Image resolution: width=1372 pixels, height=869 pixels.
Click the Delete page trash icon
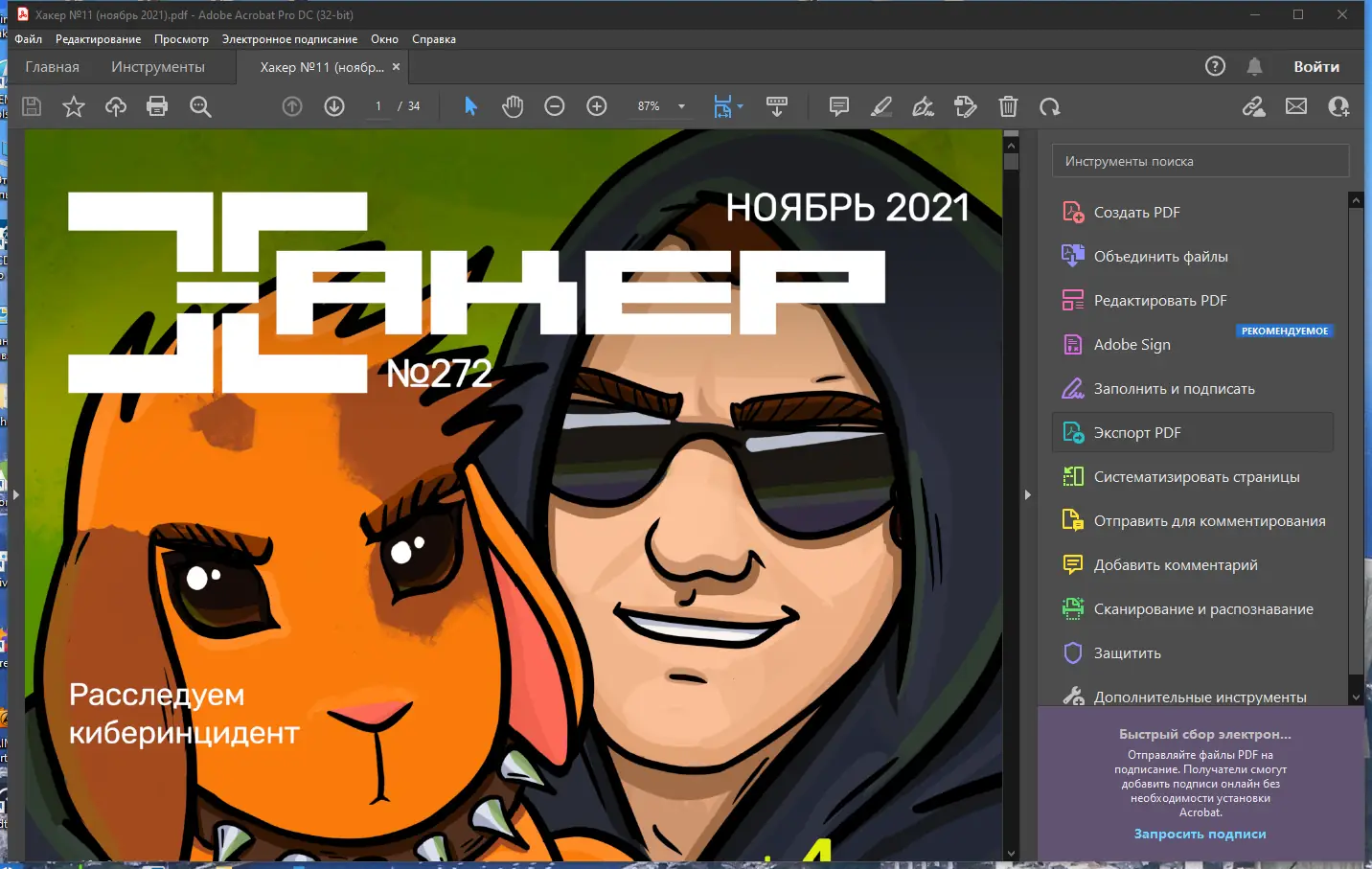tap(1008, 106)
